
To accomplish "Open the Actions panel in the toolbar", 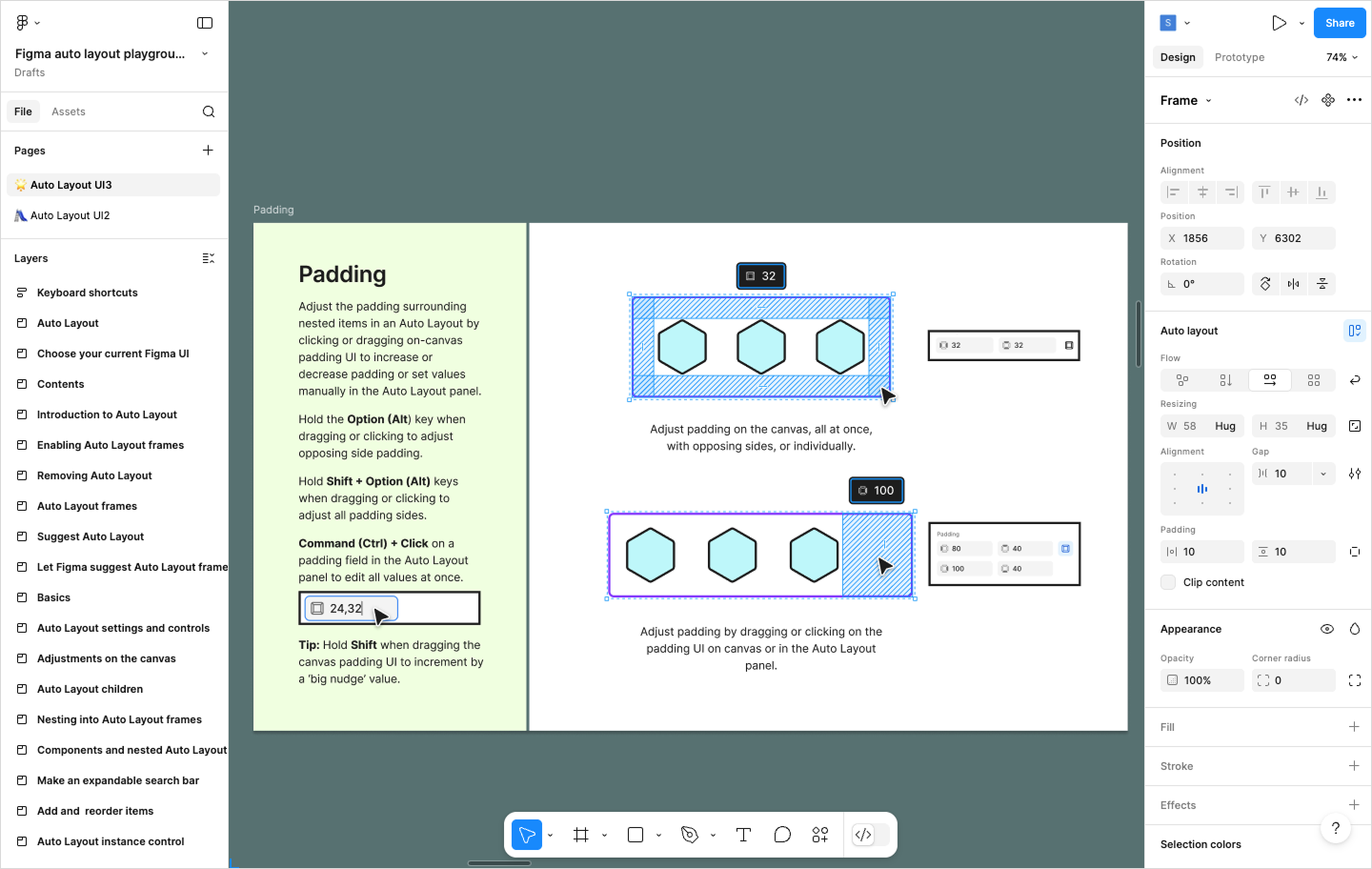I will tap(819, 835).
